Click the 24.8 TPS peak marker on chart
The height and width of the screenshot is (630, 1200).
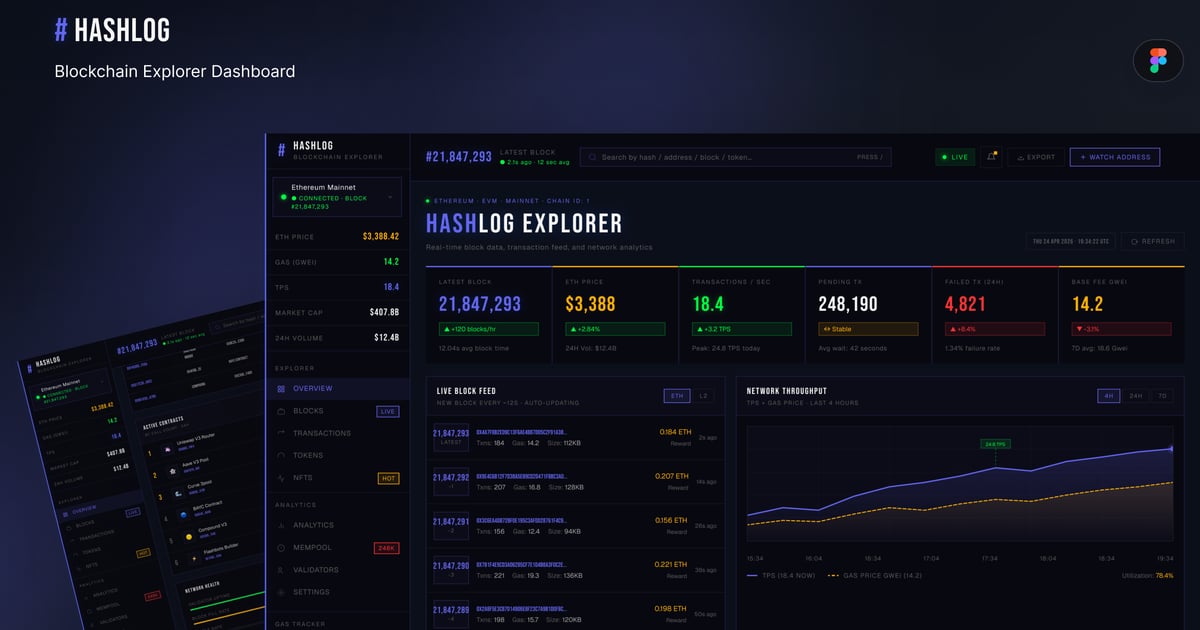[x=995, y=443]
